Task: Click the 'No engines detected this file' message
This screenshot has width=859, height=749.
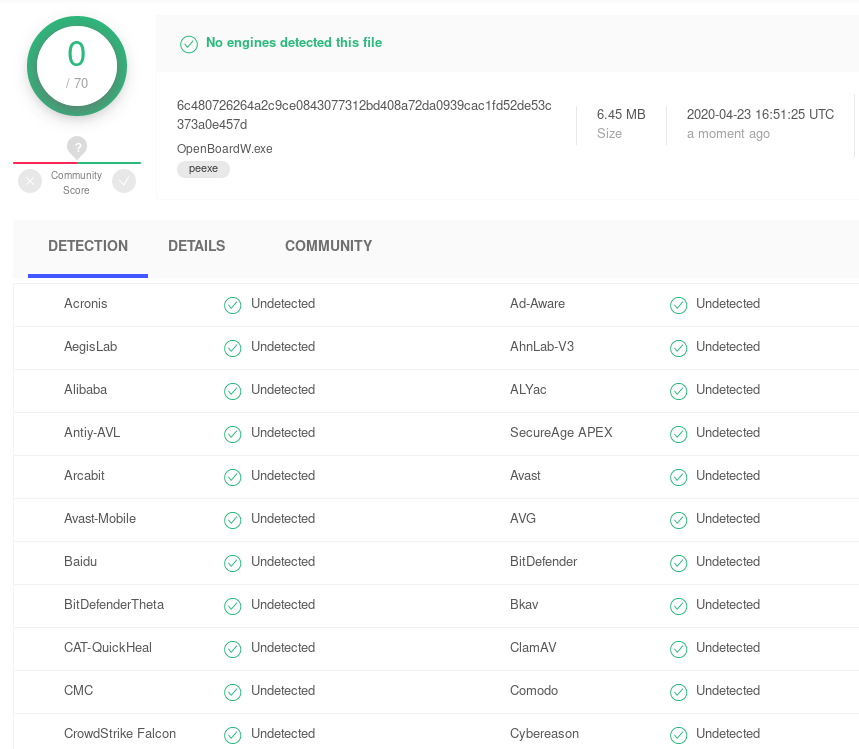Action: pyautogui.click(x=294, y=43)
